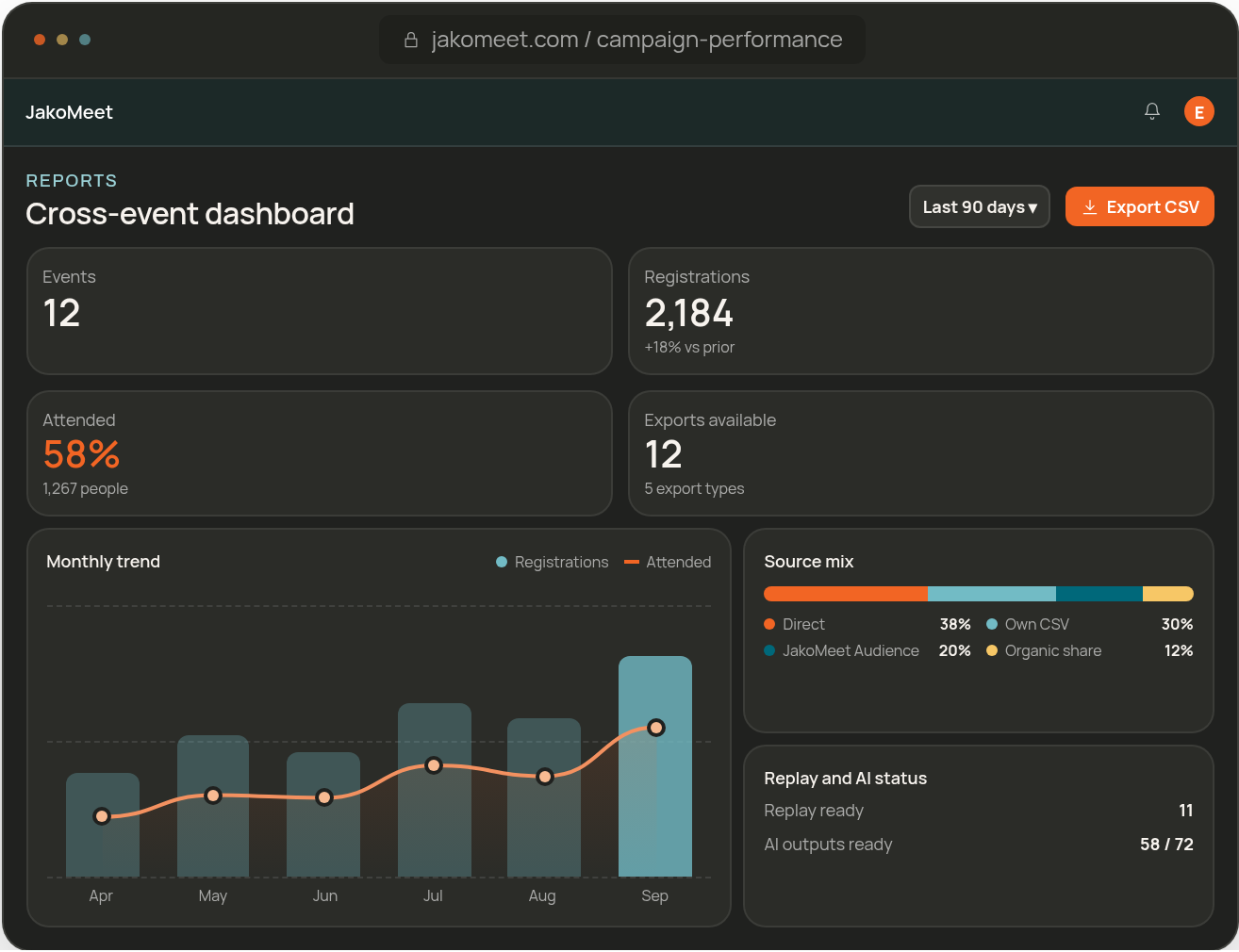
Task: Click the "5 export types" text
Action: pyautogui.click(x=694, y=488)
